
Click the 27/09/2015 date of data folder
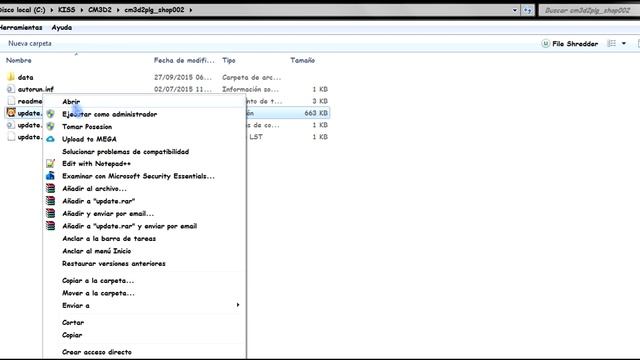pos(183,77)
